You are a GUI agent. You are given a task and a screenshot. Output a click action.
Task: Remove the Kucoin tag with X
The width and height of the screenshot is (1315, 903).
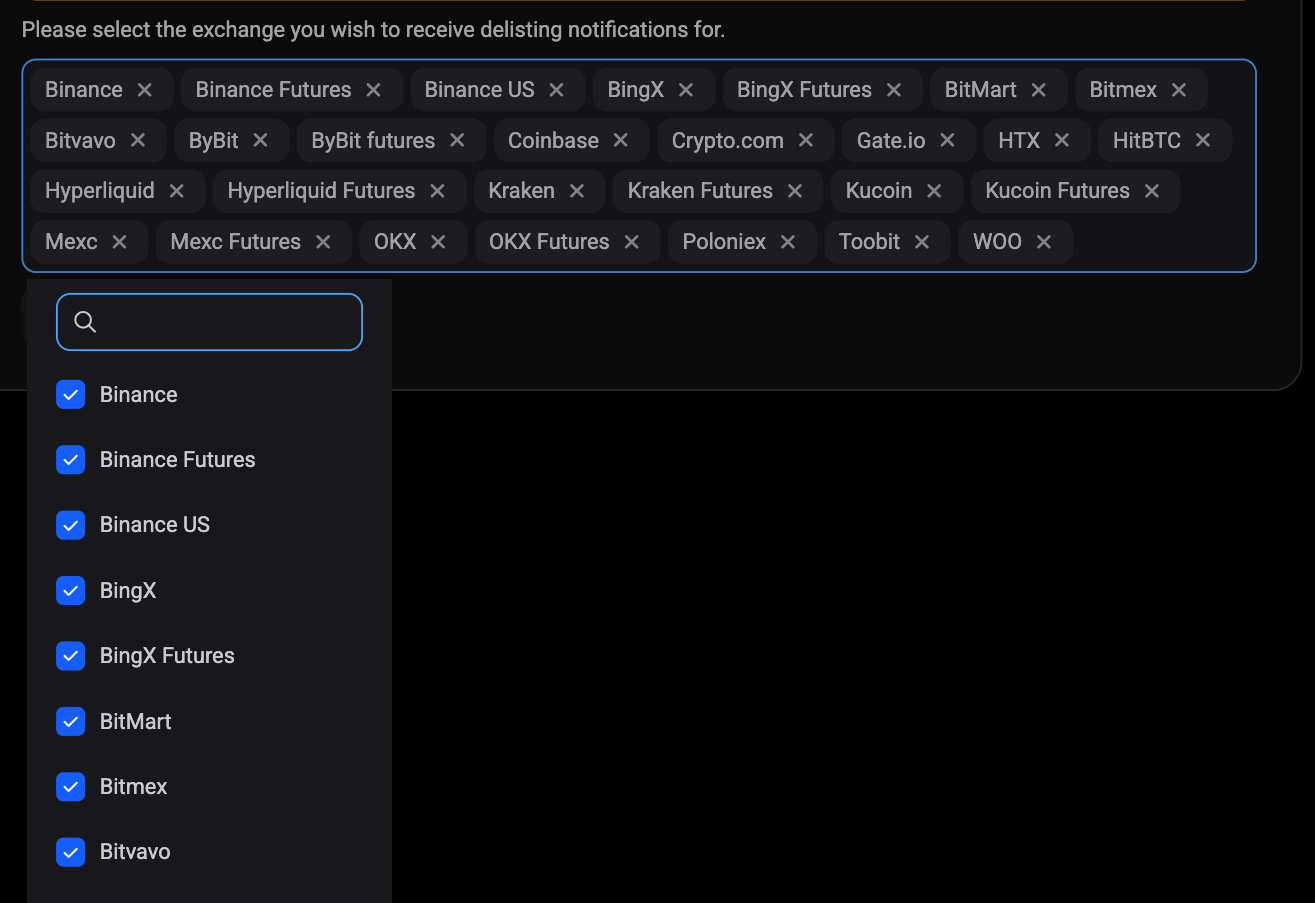pyautogui.click(x=934, y=191)
